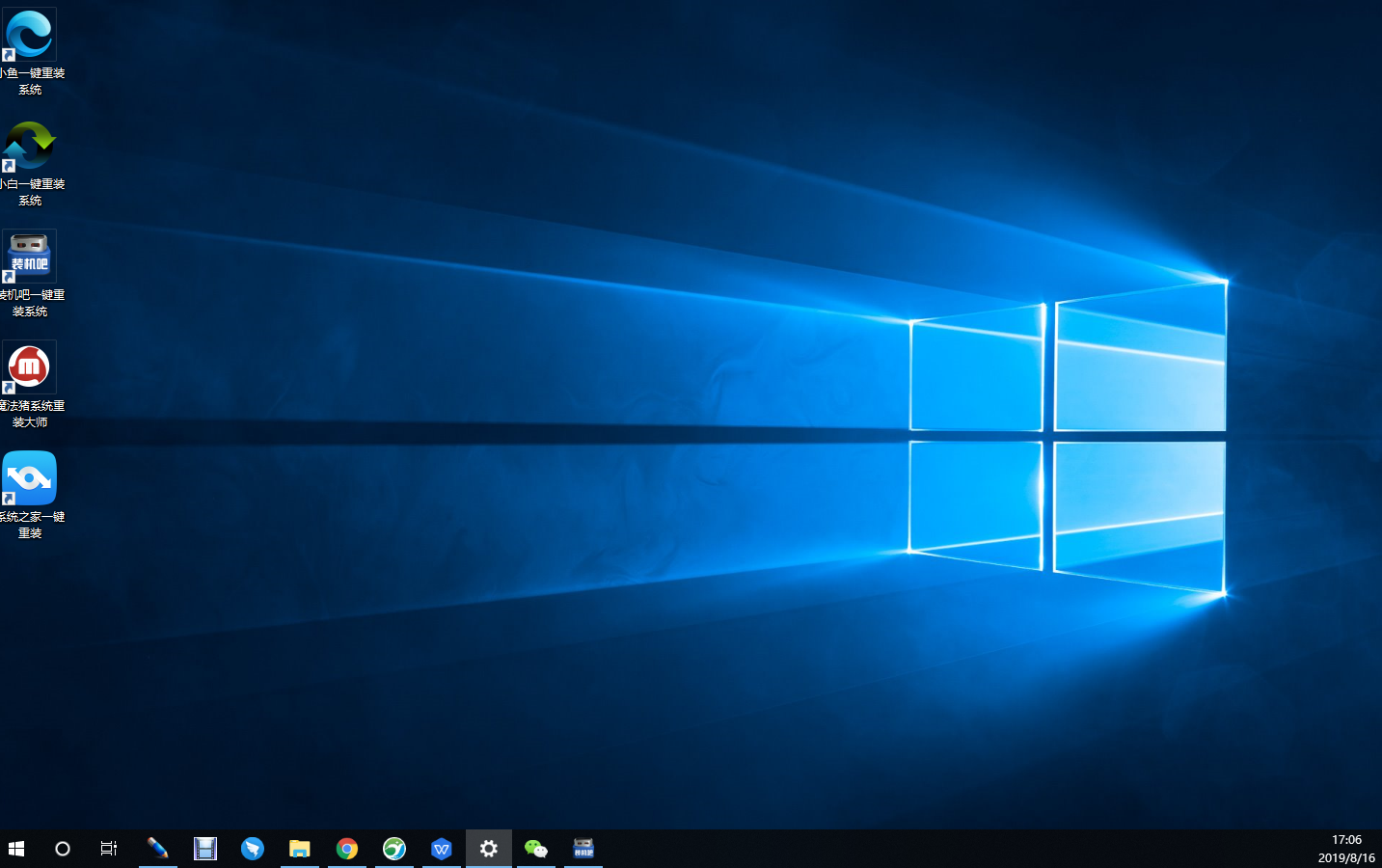The image size is (1382, 868).
Task: Switch to the Settings gear in taskbar
Action: tap(489, 849)
